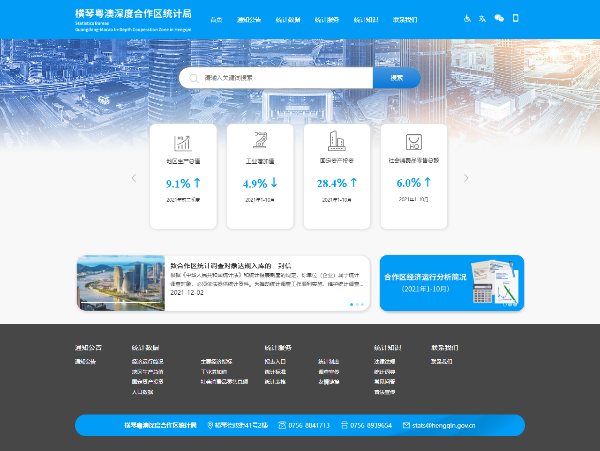Show previous indicator cards with left arrow

(x=134, y=179)
